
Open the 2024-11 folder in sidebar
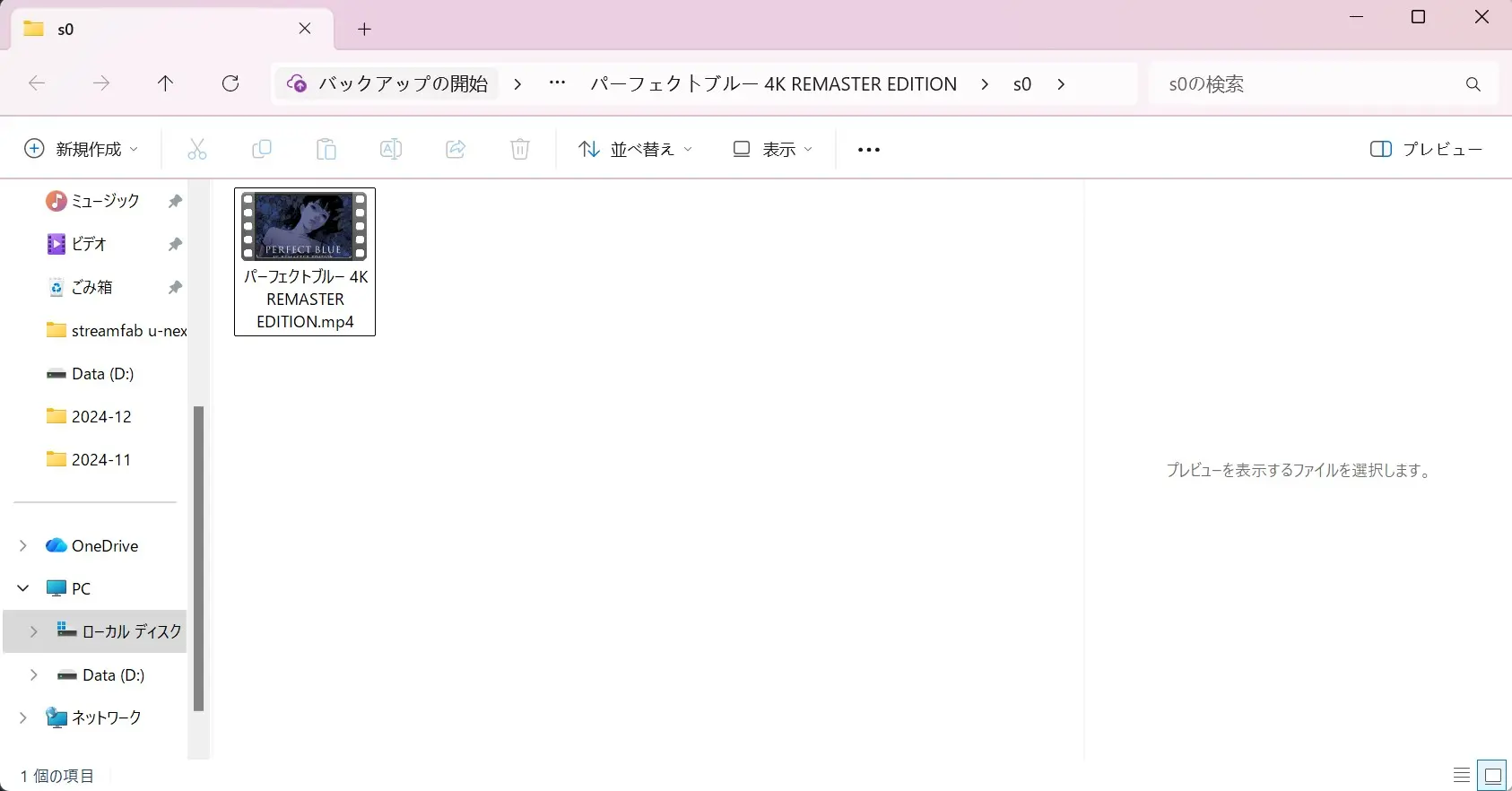coord(89,459)
